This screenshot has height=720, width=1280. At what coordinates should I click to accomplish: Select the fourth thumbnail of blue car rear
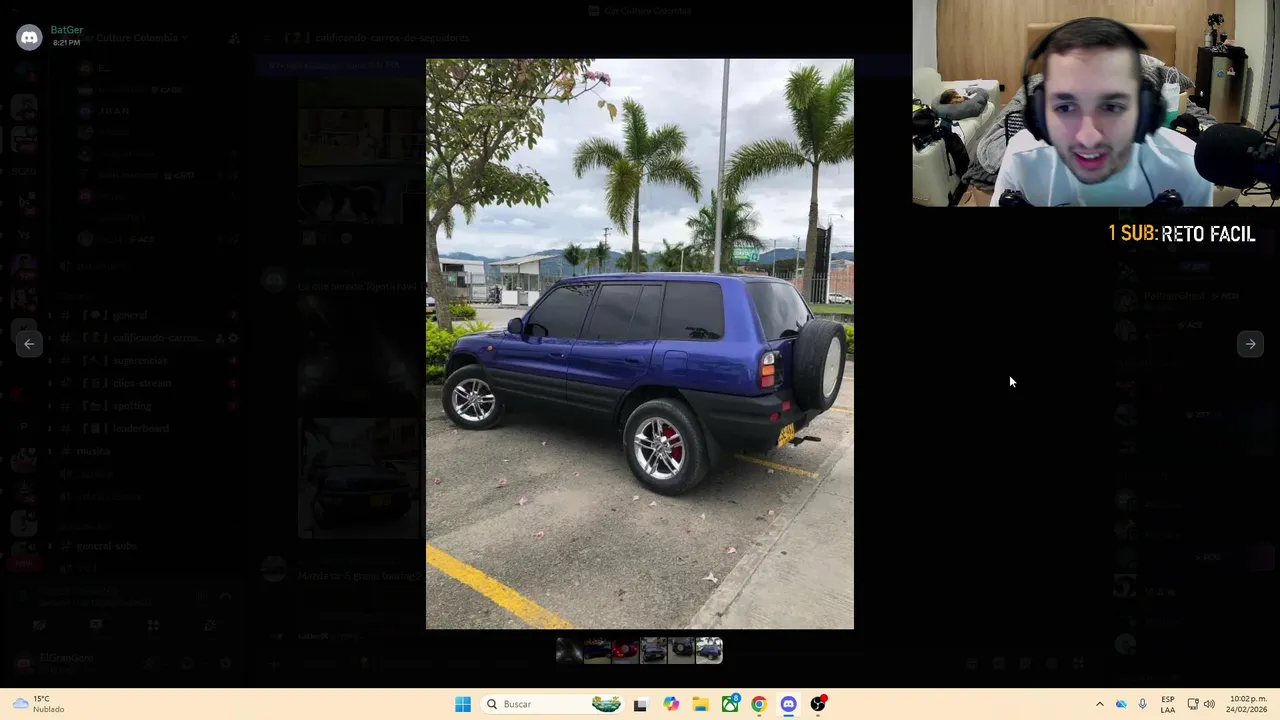653,651
